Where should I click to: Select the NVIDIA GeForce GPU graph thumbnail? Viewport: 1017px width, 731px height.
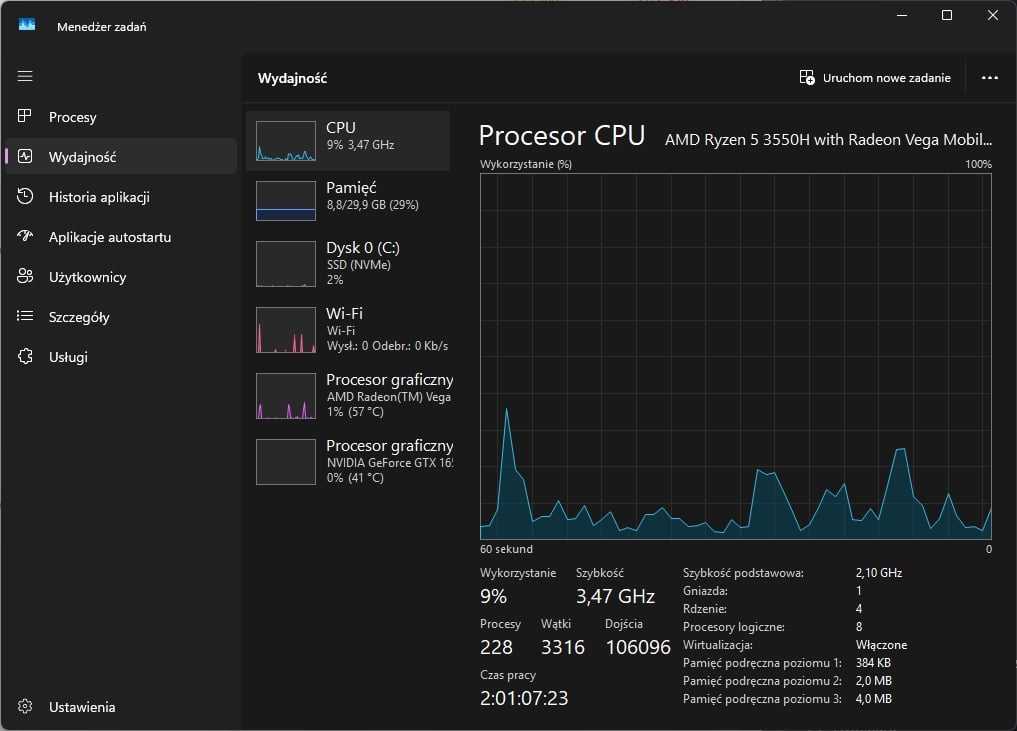tap(286, 462)
